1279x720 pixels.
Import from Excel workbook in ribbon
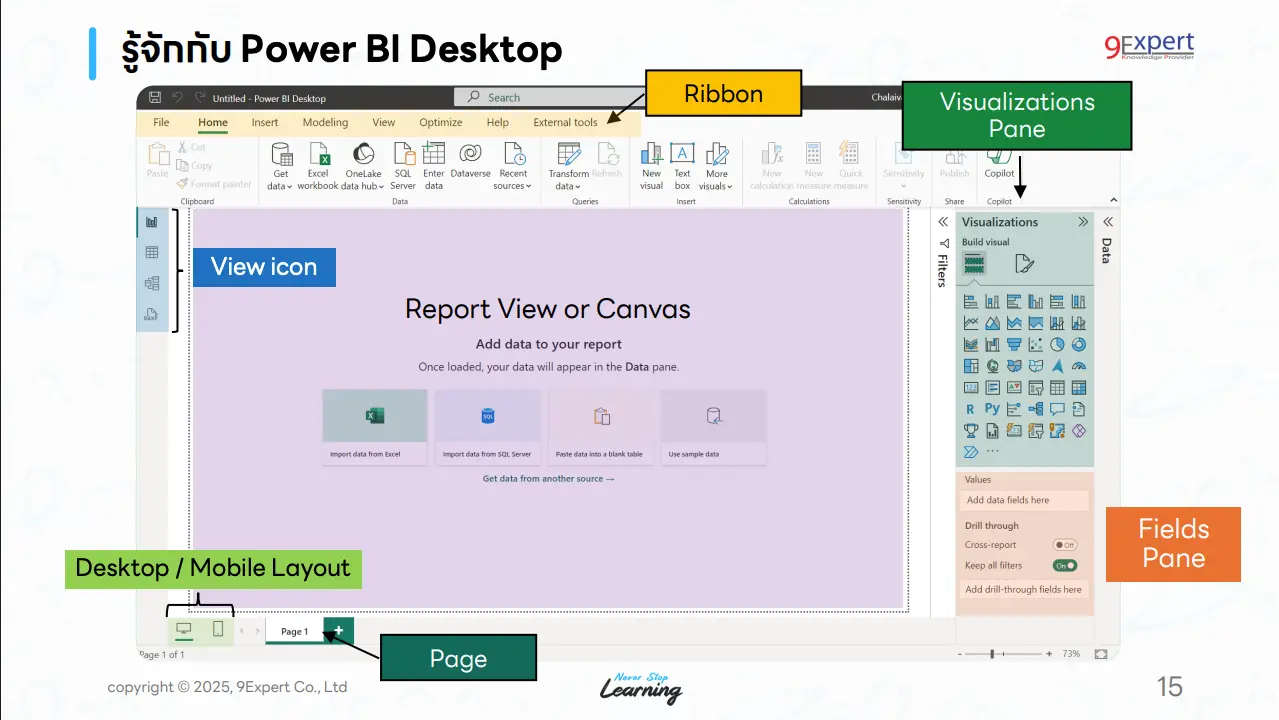(x=318, y=166)
